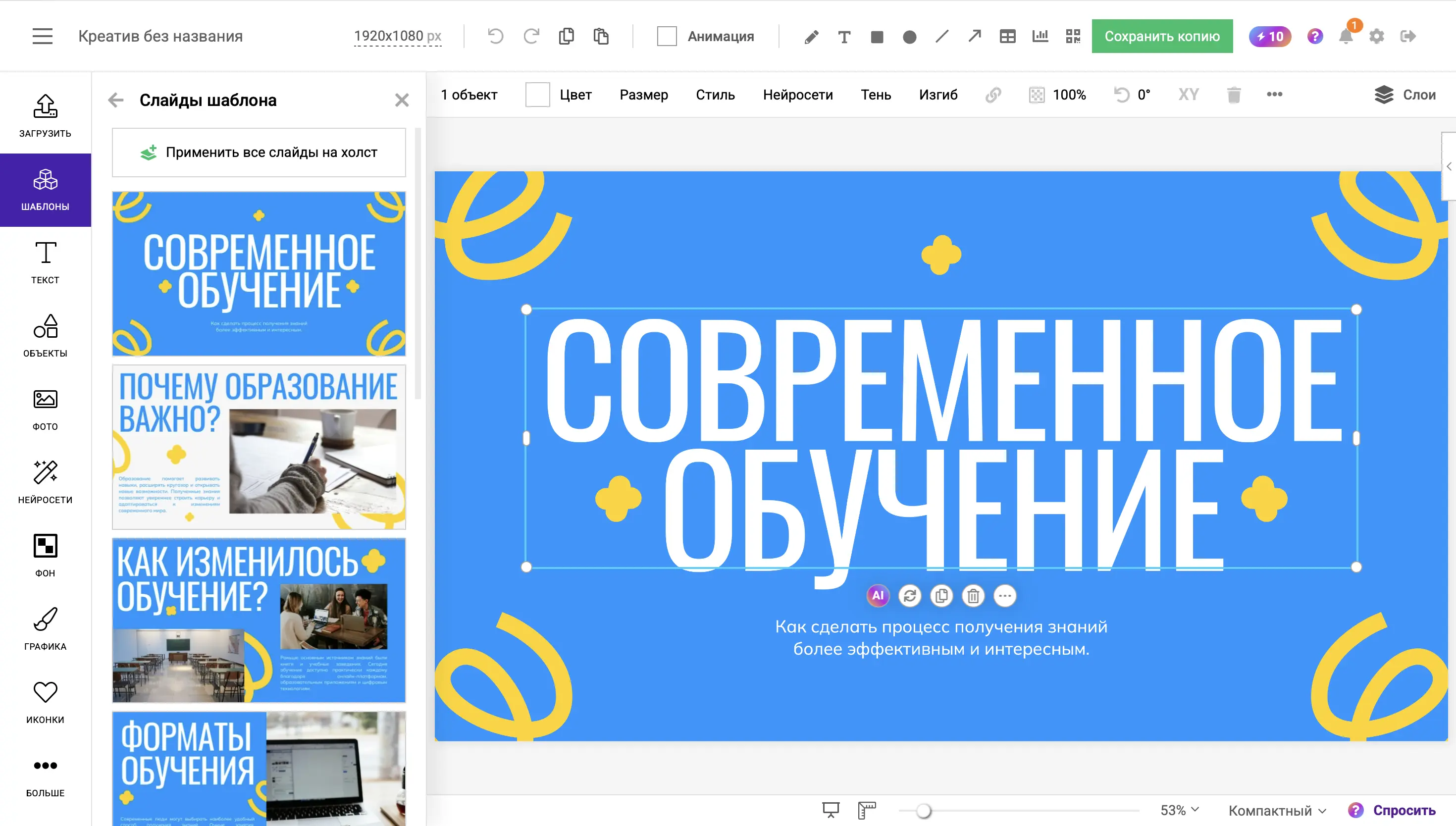Viewport: 1456px width, 826px height.
Task: Open the Графика sidebar section
Action: click(x=46, y=628)
